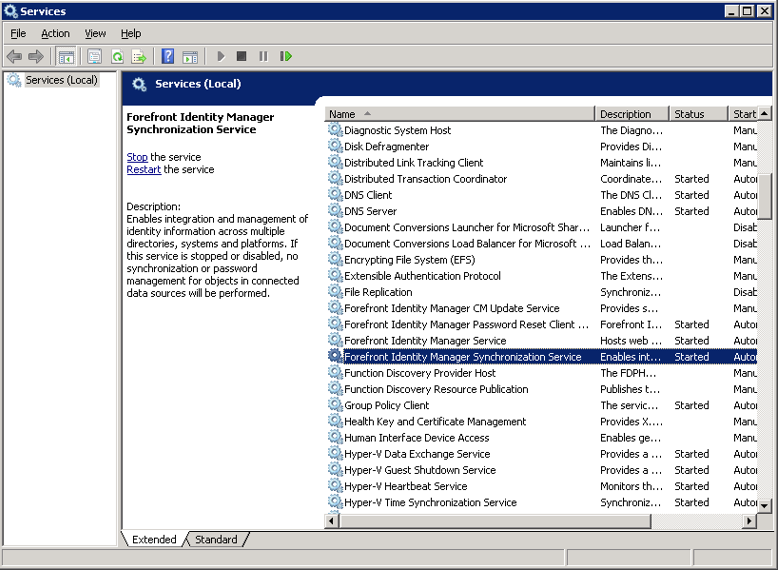The width and height of the screenshot is (778, 570).
Task: Click Started status of Group Policy Client
Action: click(x=692, y=405)
